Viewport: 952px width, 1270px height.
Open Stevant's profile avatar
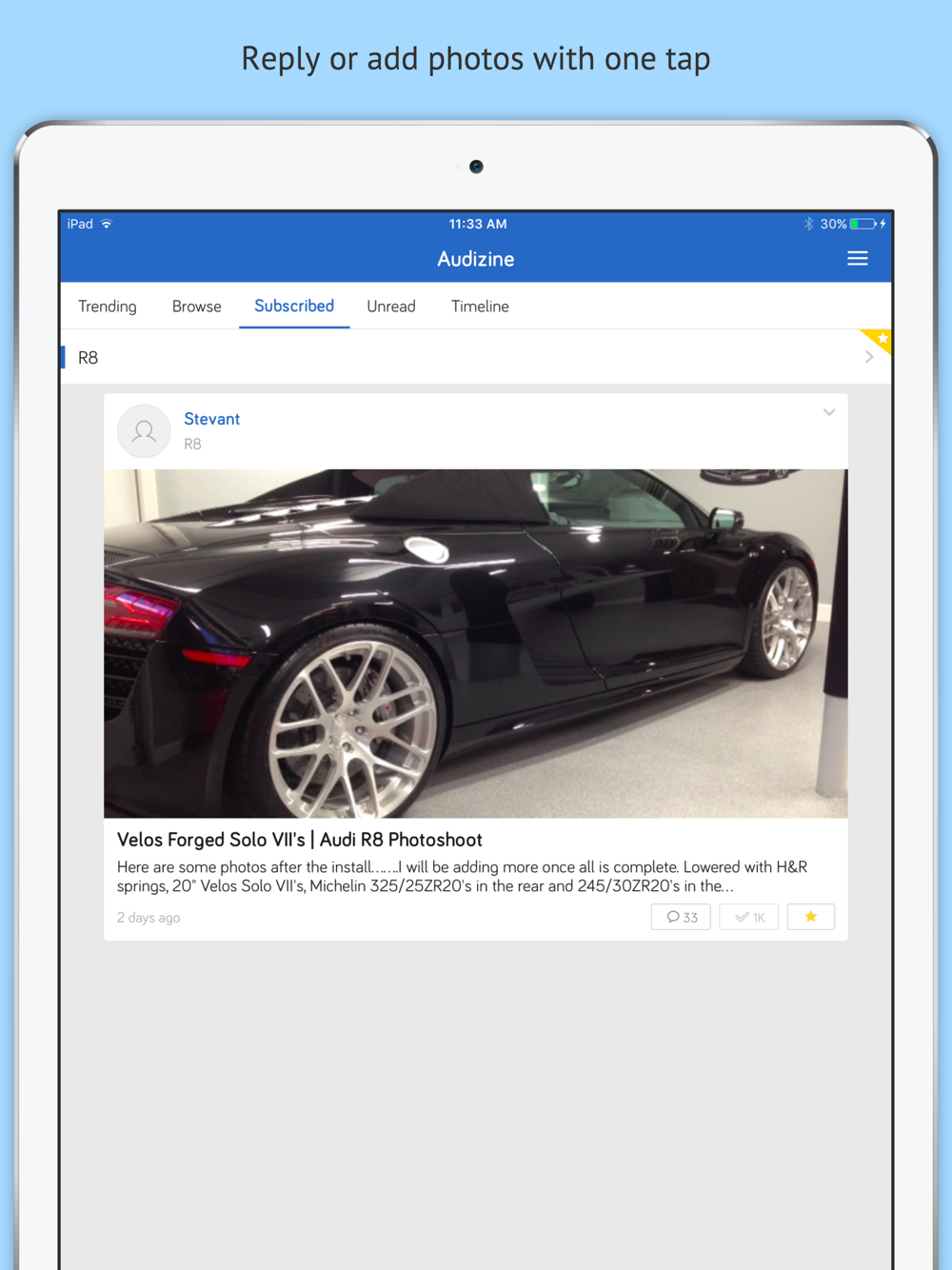[144, 431]
